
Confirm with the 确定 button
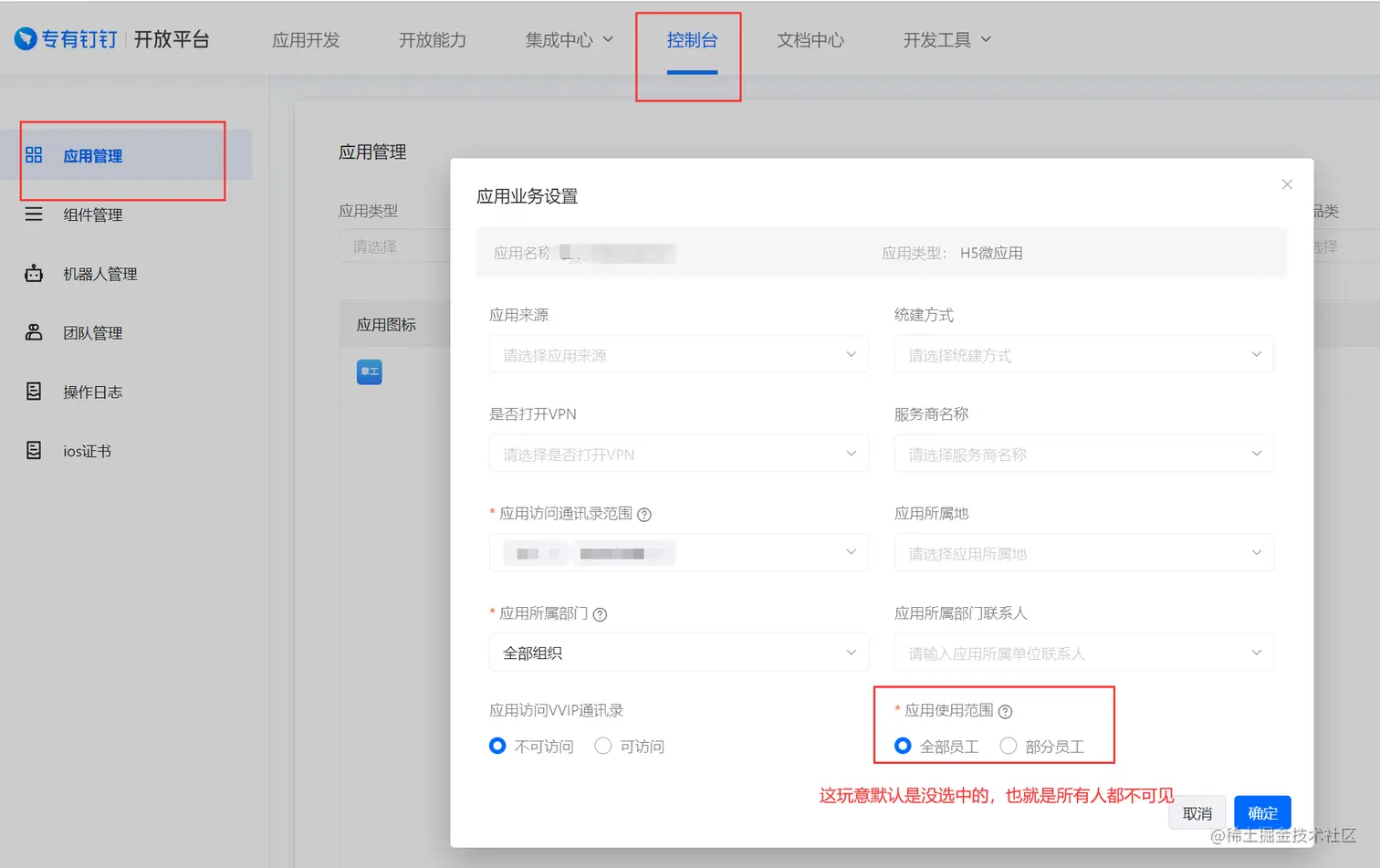[x=1262, y=813]
